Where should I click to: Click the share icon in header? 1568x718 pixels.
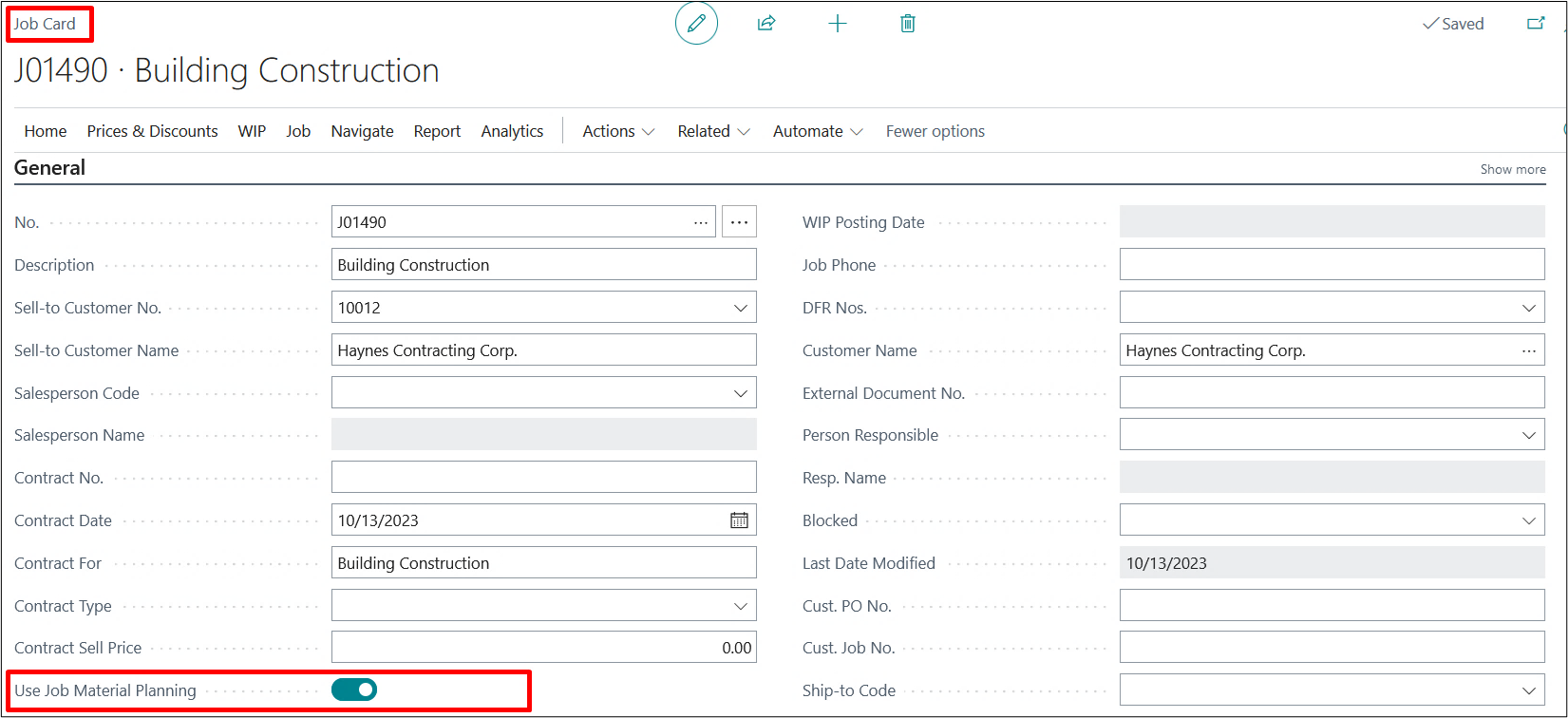[766, 24]
